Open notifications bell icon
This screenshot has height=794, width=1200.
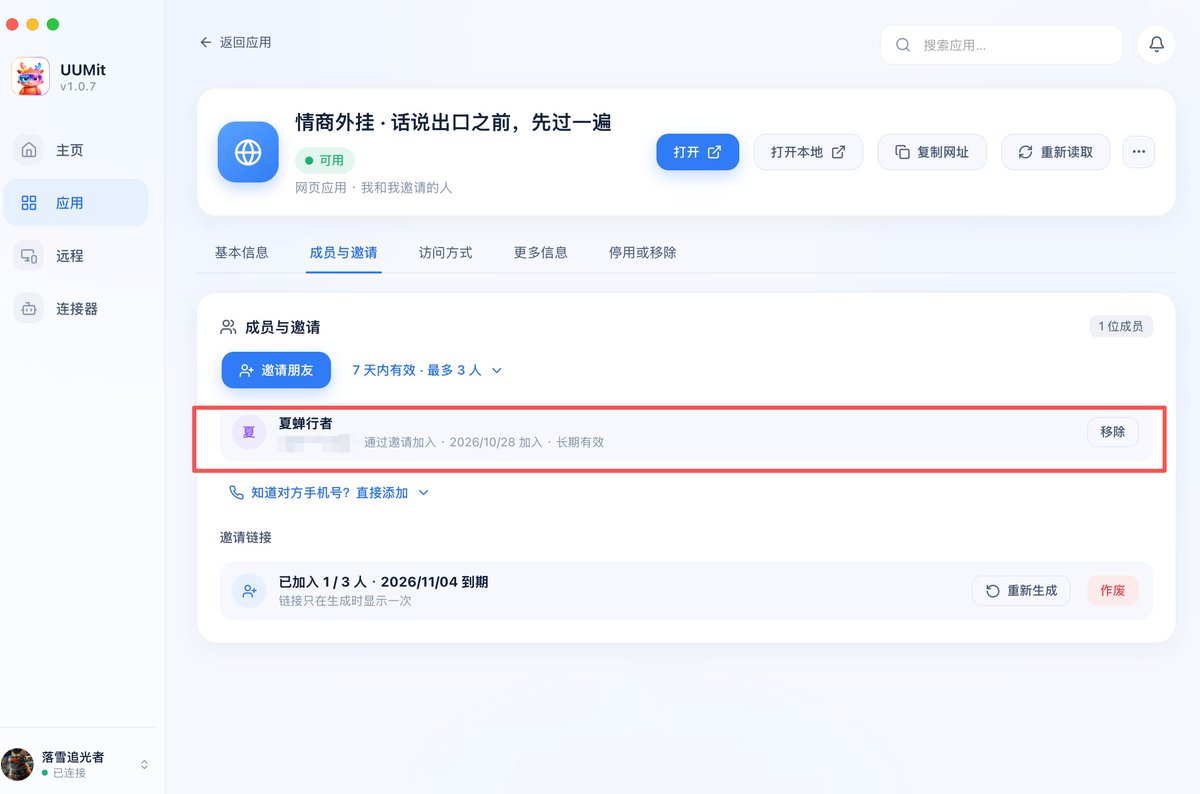click(x=1157, y=45)
